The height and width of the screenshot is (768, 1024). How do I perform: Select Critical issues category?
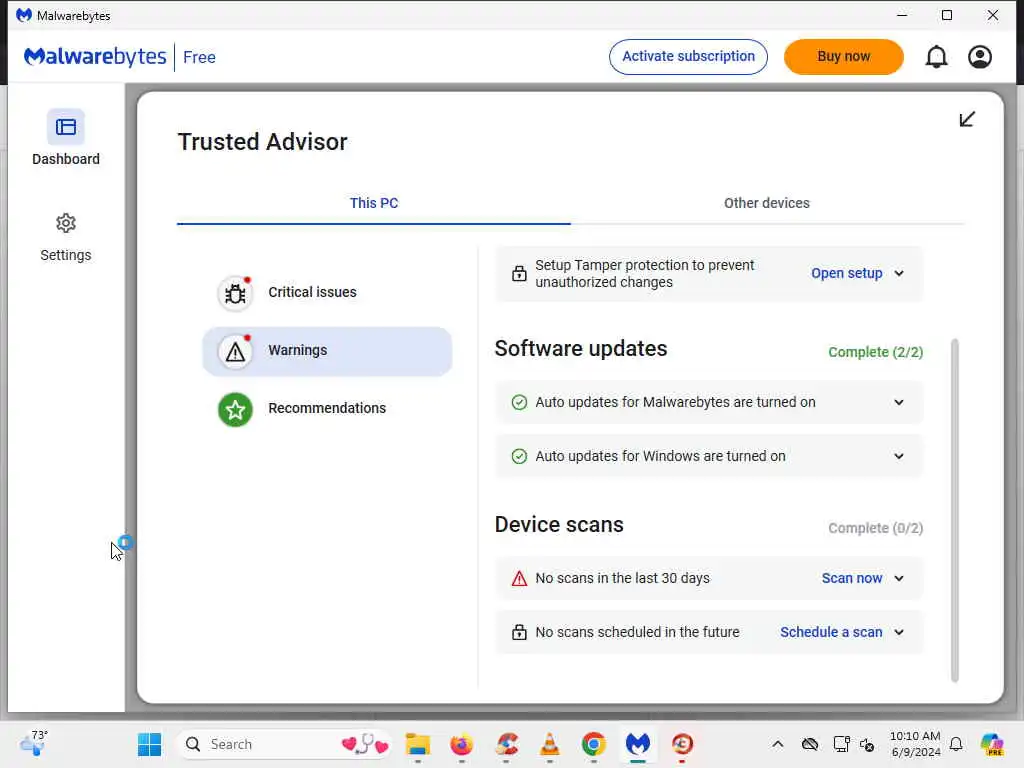(327, 293)
